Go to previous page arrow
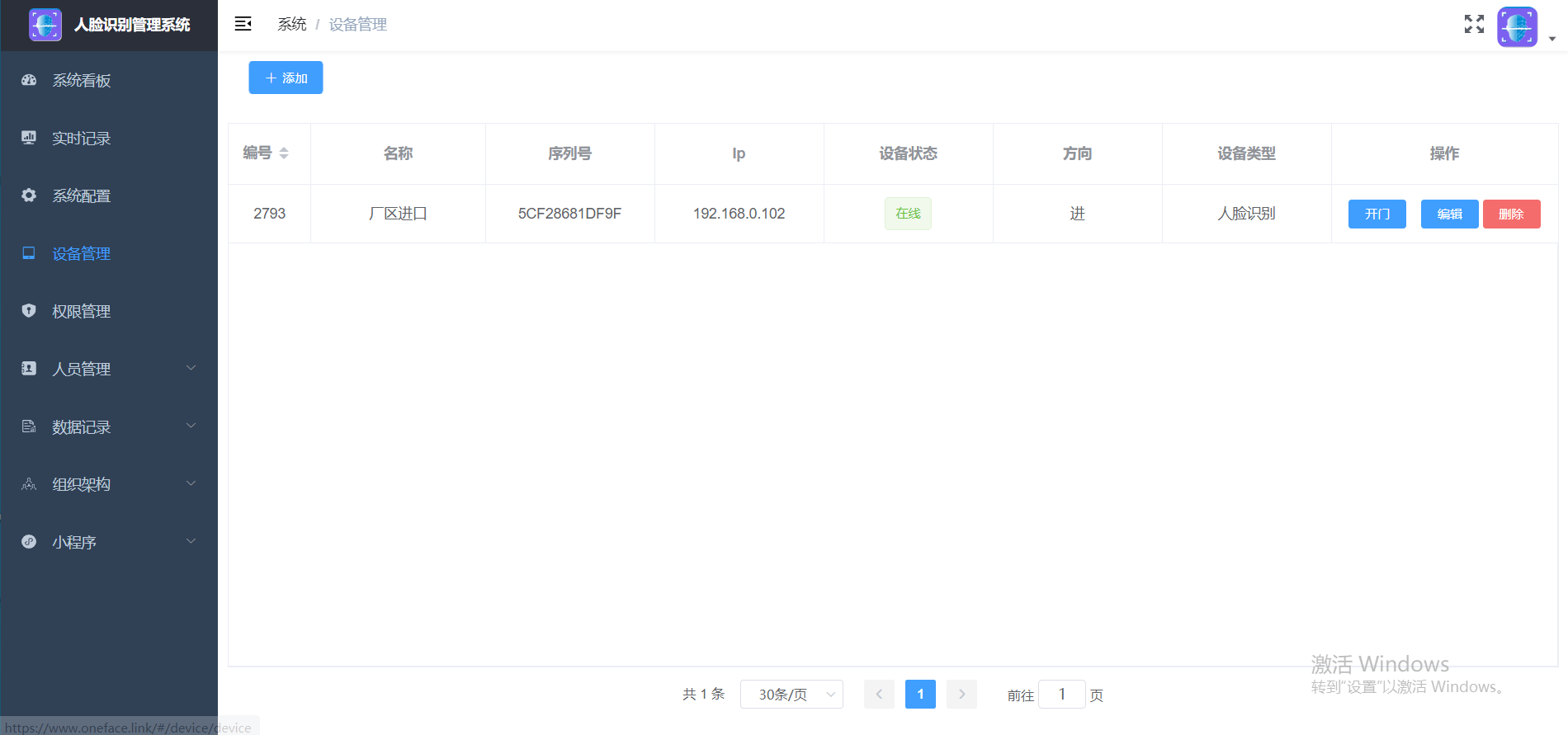1568x735 pixels. coord(879,695)
